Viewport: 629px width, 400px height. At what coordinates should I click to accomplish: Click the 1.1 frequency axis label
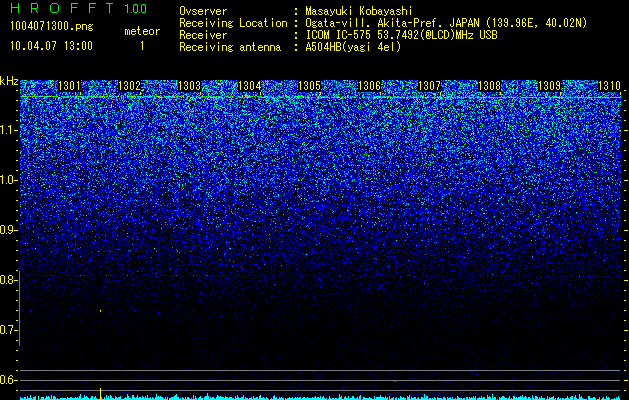8,130
